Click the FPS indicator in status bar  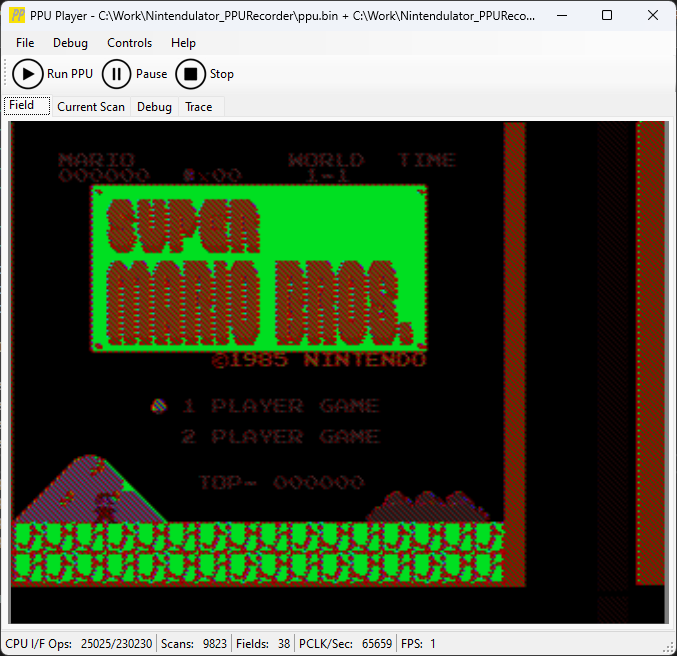[x=418, y=644]
